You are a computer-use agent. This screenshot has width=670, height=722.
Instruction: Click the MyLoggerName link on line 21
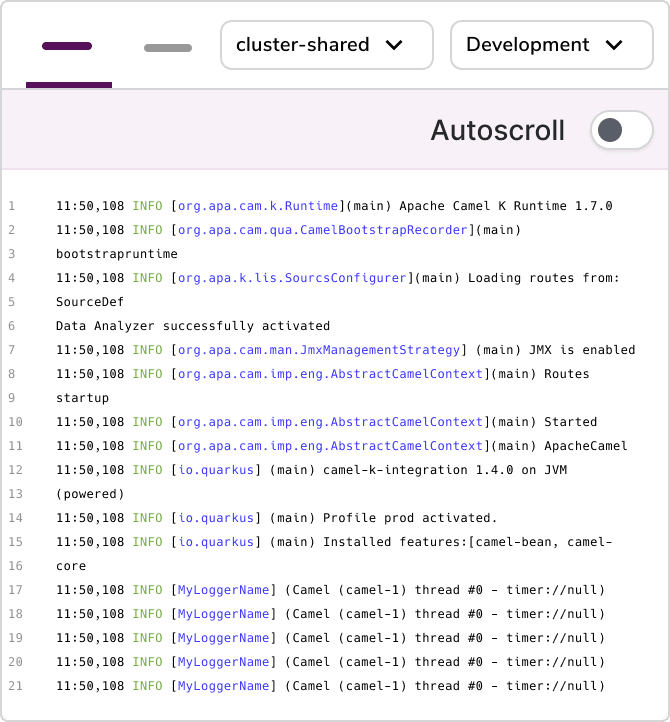tap(224, 686)
